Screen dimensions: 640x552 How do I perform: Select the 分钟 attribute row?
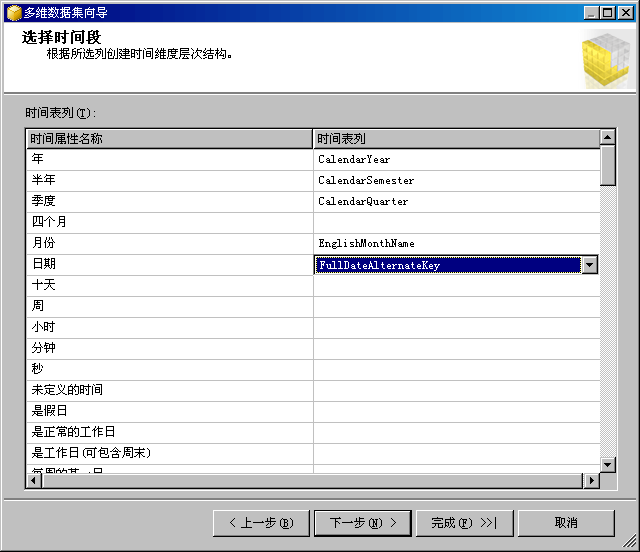169,349
